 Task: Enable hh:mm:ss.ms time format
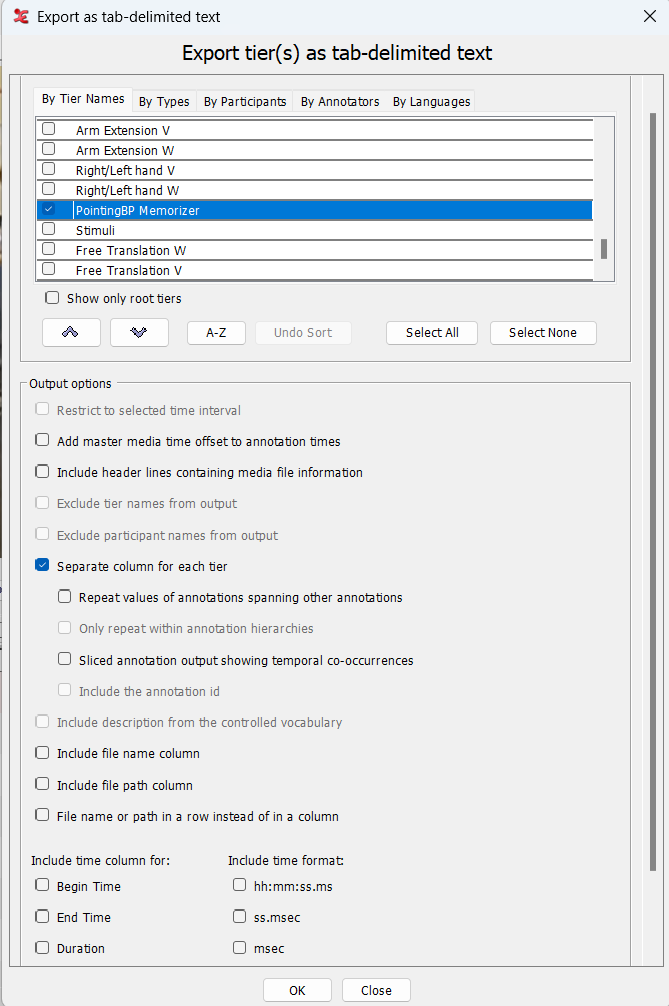click(240, 886)
